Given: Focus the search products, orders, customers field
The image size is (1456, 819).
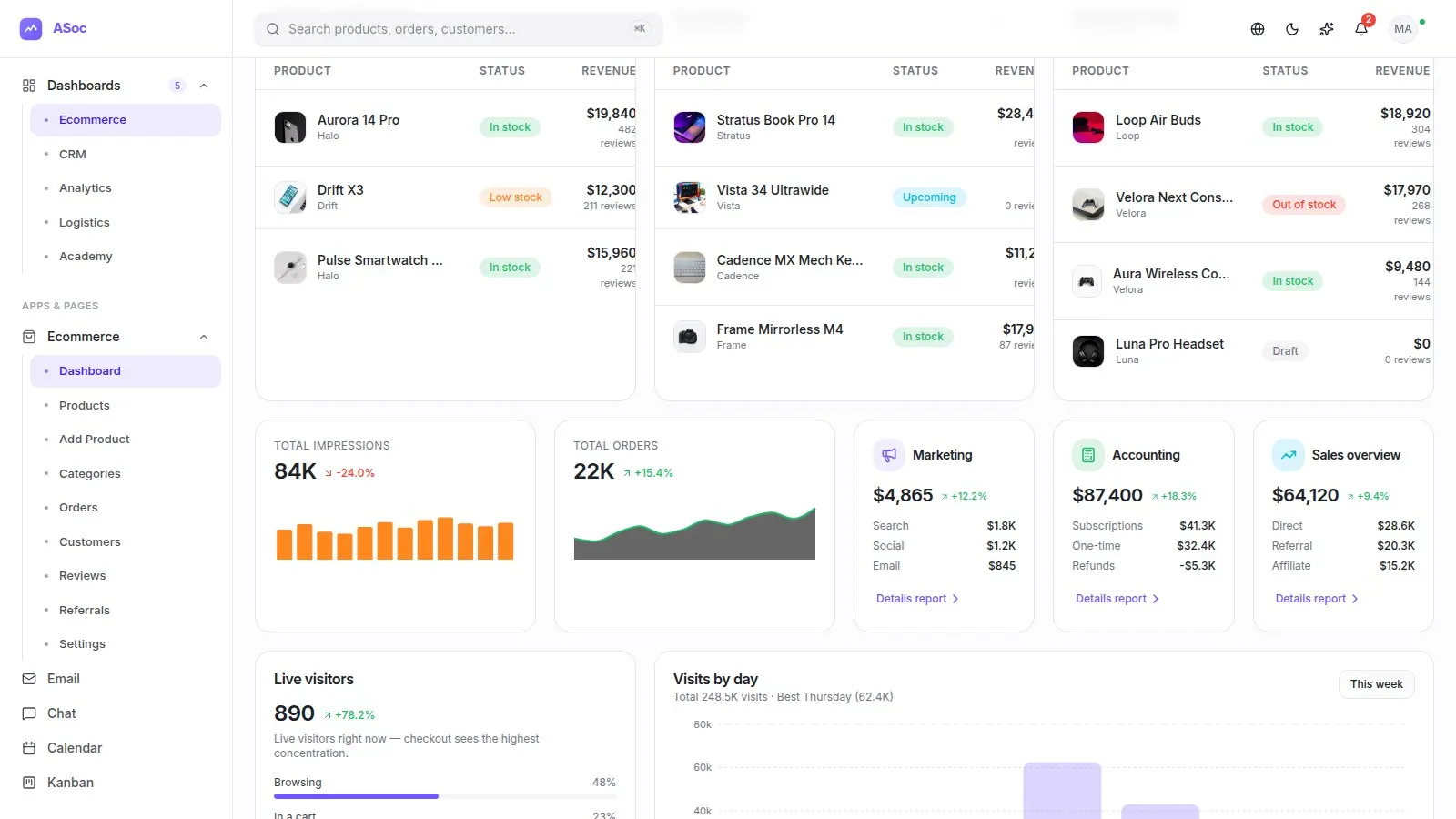Looking at the screenshot, I should pos(459,29).
